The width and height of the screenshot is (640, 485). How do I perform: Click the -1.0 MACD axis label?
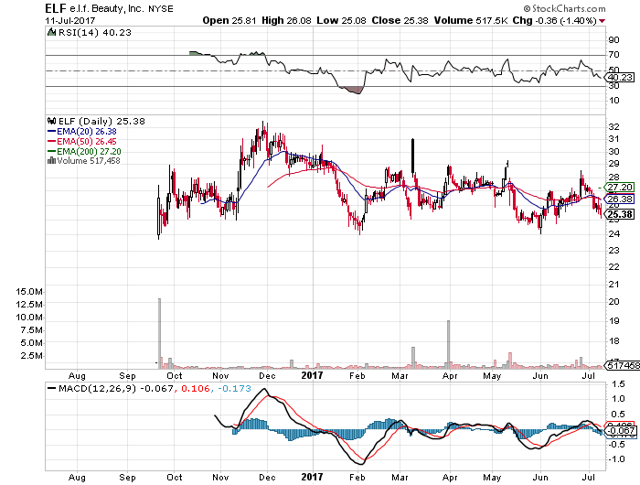(x=618, y=459)
